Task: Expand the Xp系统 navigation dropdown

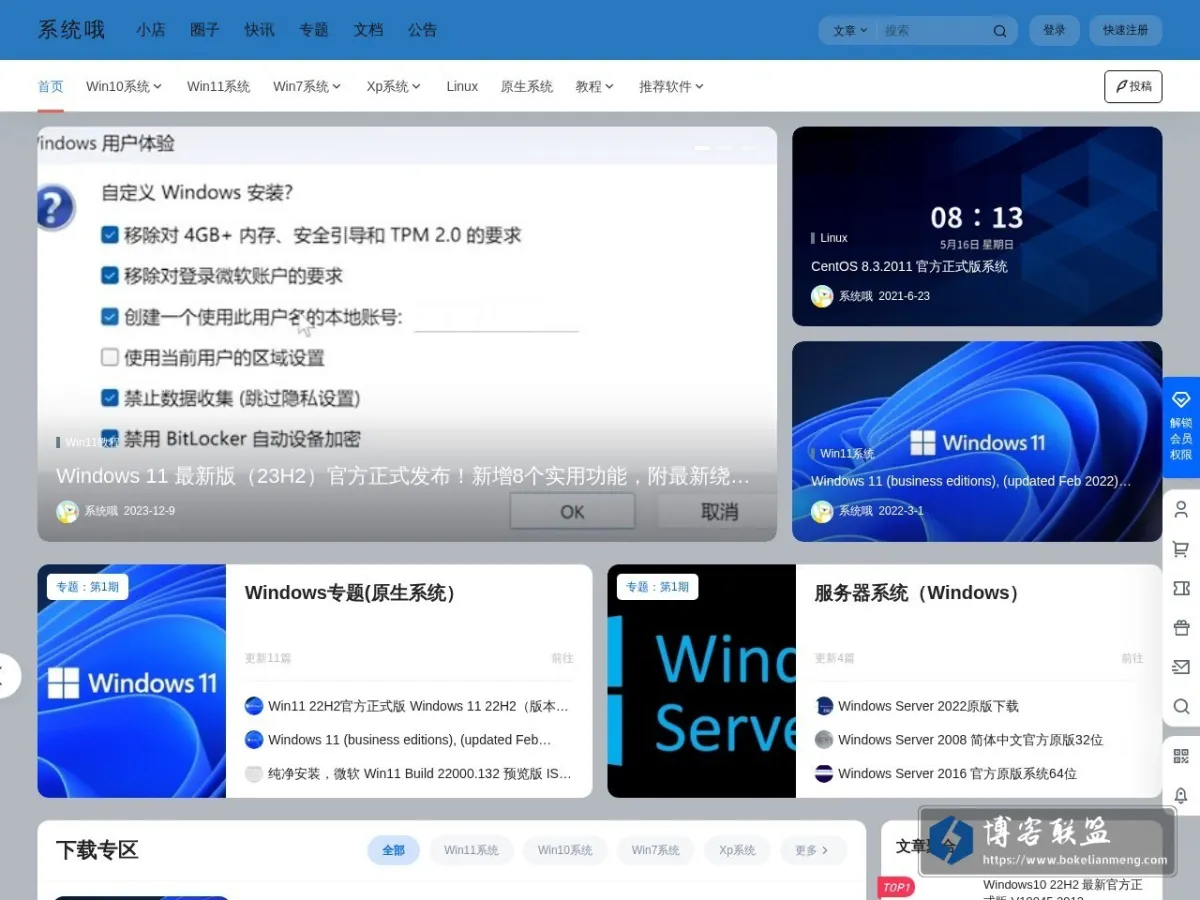Action: 394,87
